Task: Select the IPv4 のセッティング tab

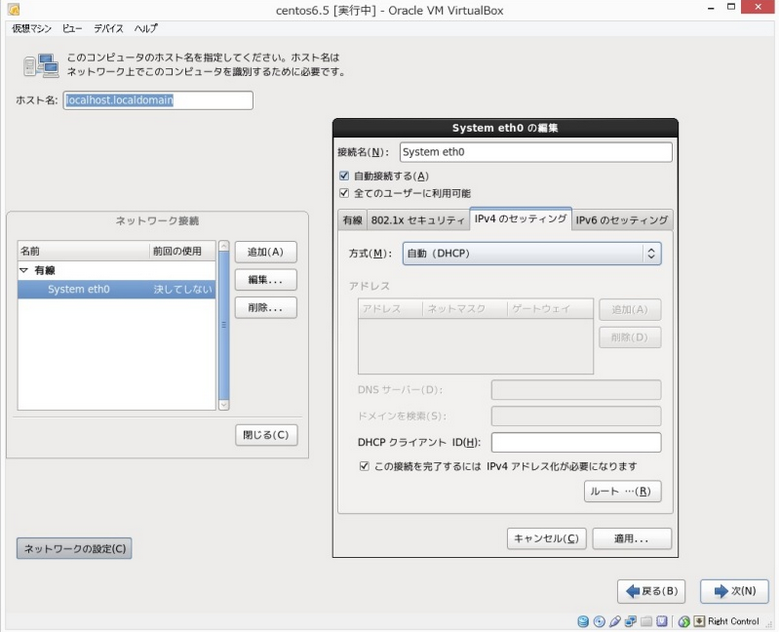Action: coord(521,219)
